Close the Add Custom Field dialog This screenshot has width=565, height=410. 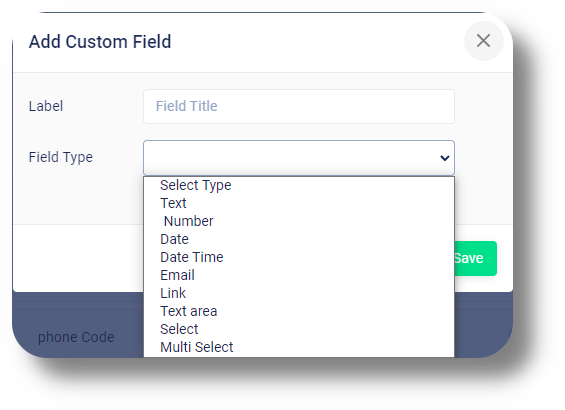(483, 41)
